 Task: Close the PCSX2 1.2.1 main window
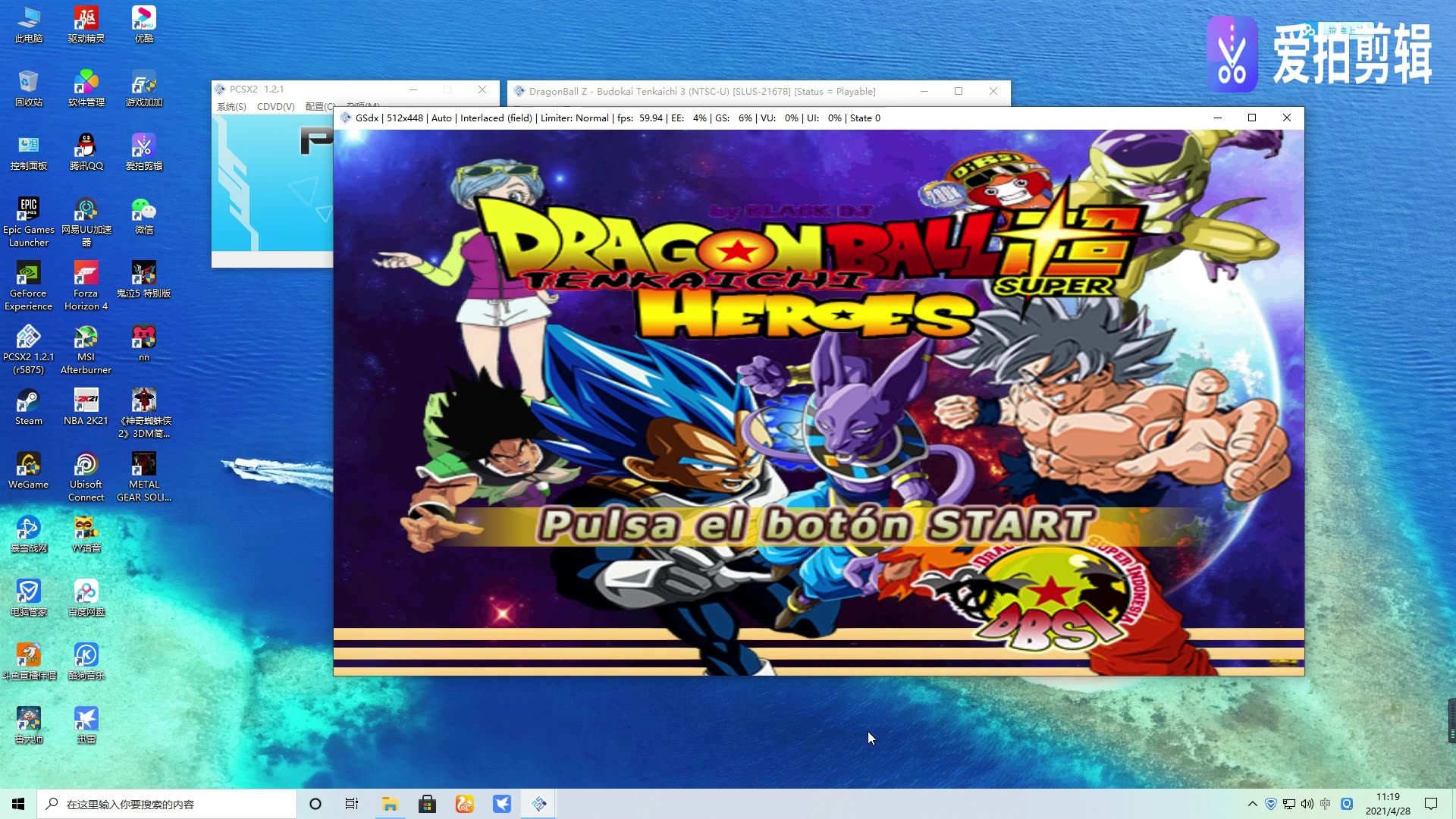[x=482, y=89]
